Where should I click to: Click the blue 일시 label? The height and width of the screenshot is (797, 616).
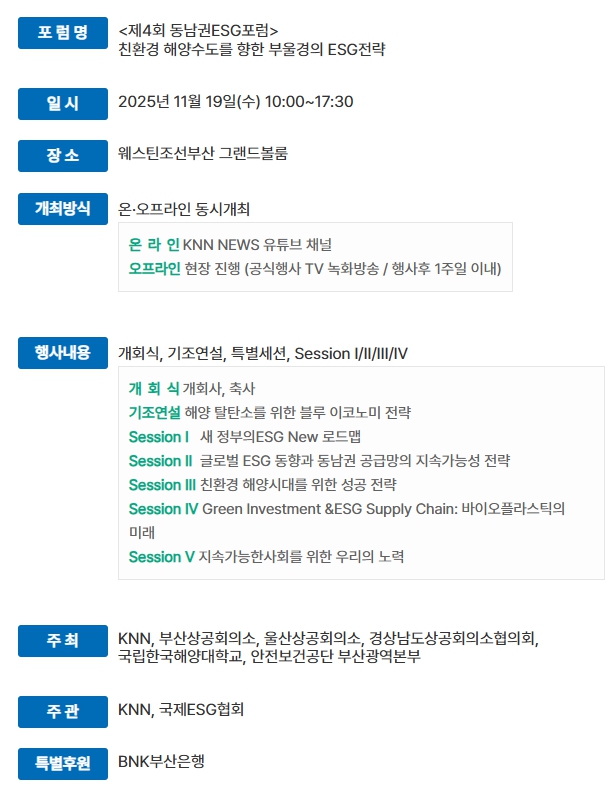pos(62,102)
